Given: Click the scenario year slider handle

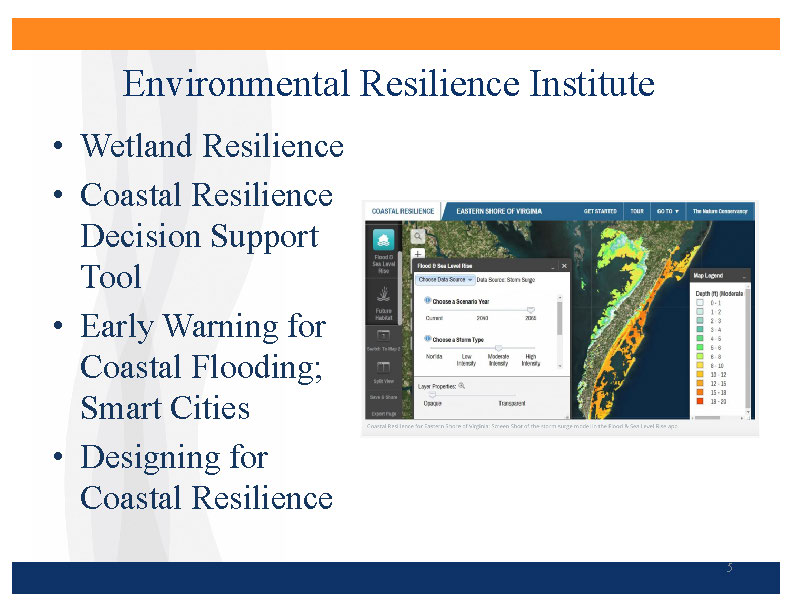Looking at the screenshot, I should tap(530, 310).
